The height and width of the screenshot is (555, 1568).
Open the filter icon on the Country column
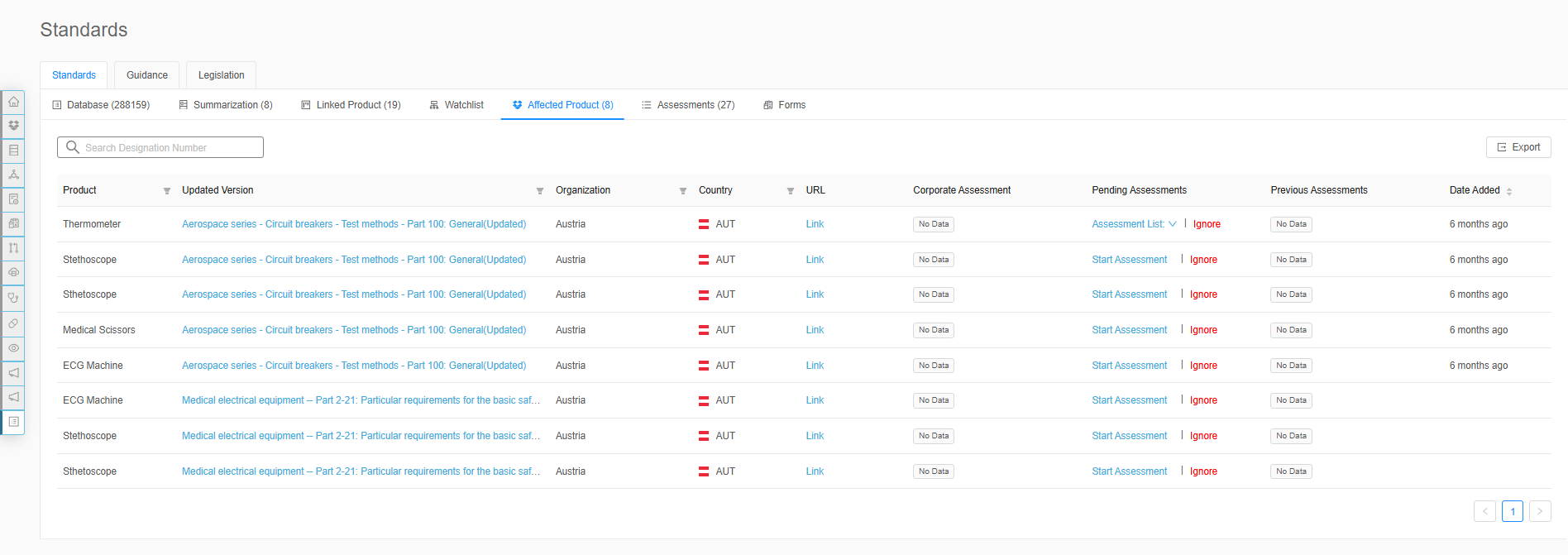(791, 191)
